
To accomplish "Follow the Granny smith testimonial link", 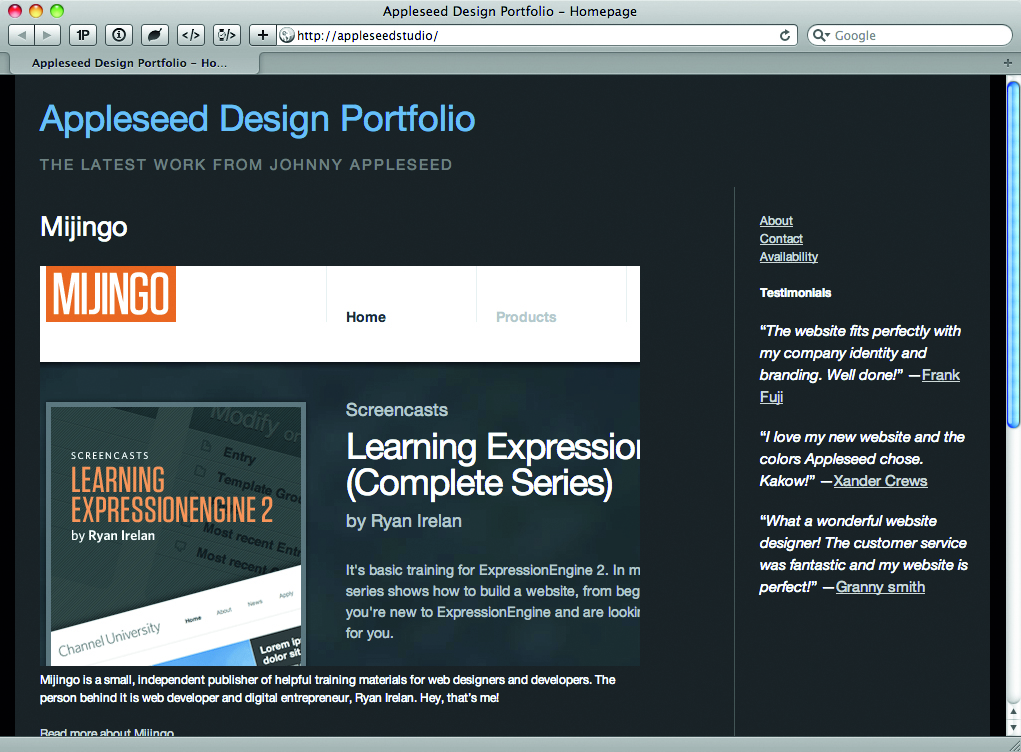I will click(880, 587).
